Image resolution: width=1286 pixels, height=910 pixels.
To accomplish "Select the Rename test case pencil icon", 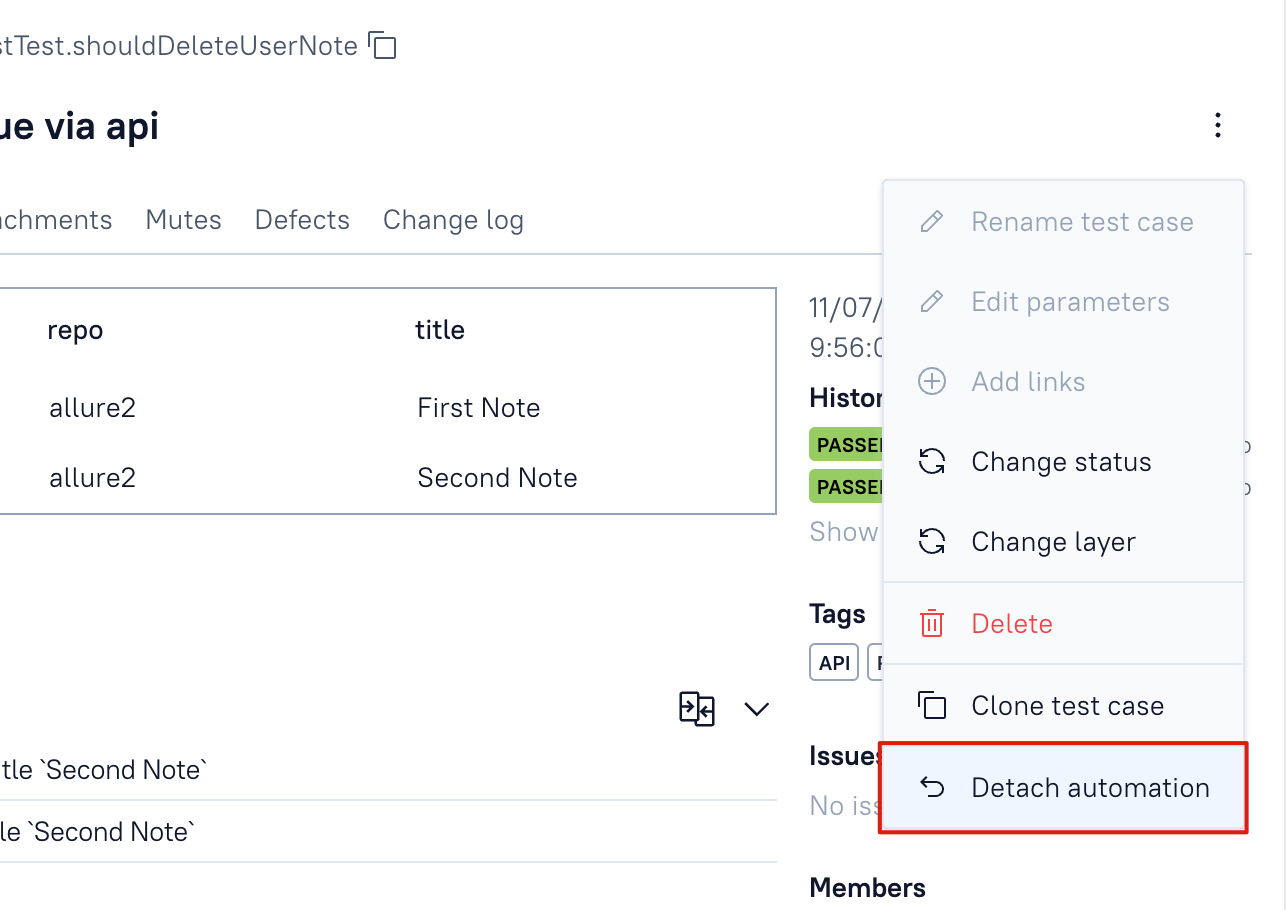I will [x=931, y=221].
